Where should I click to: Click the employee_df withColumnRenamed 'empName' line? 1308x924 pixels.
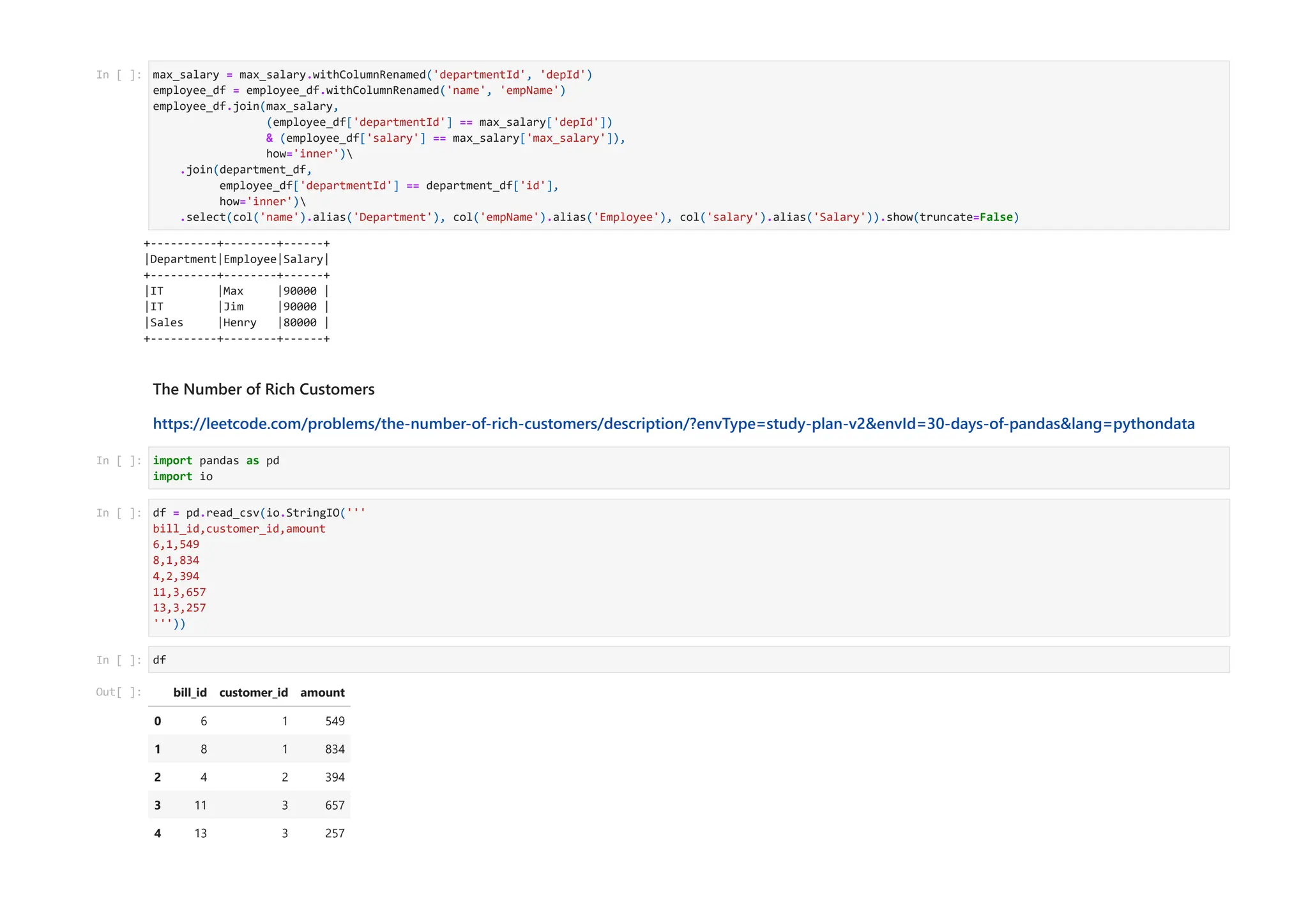point(360,91)
